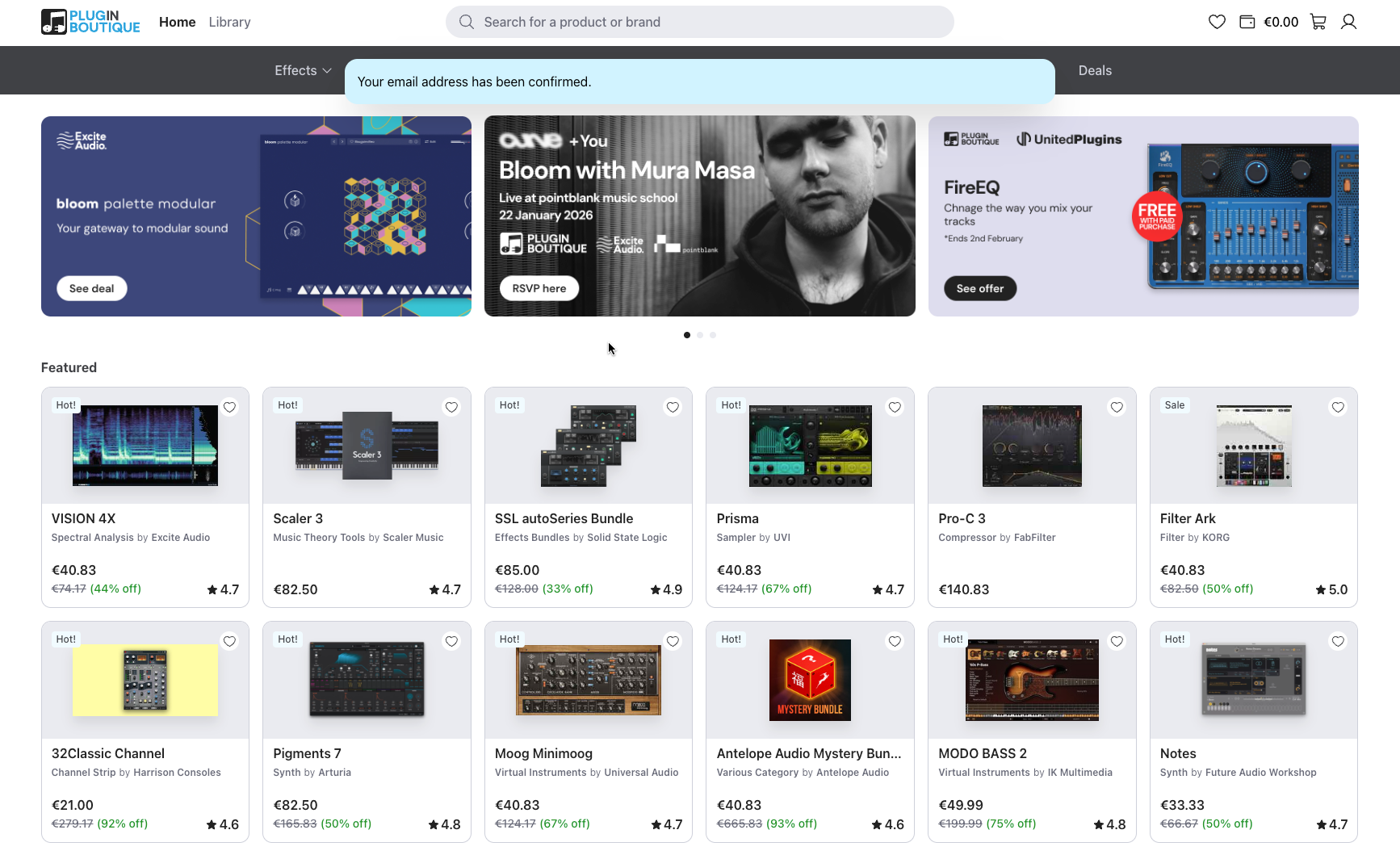Expand the Effects dropdown menu
The image size is (1400, 855).
(x=303, y=70)
